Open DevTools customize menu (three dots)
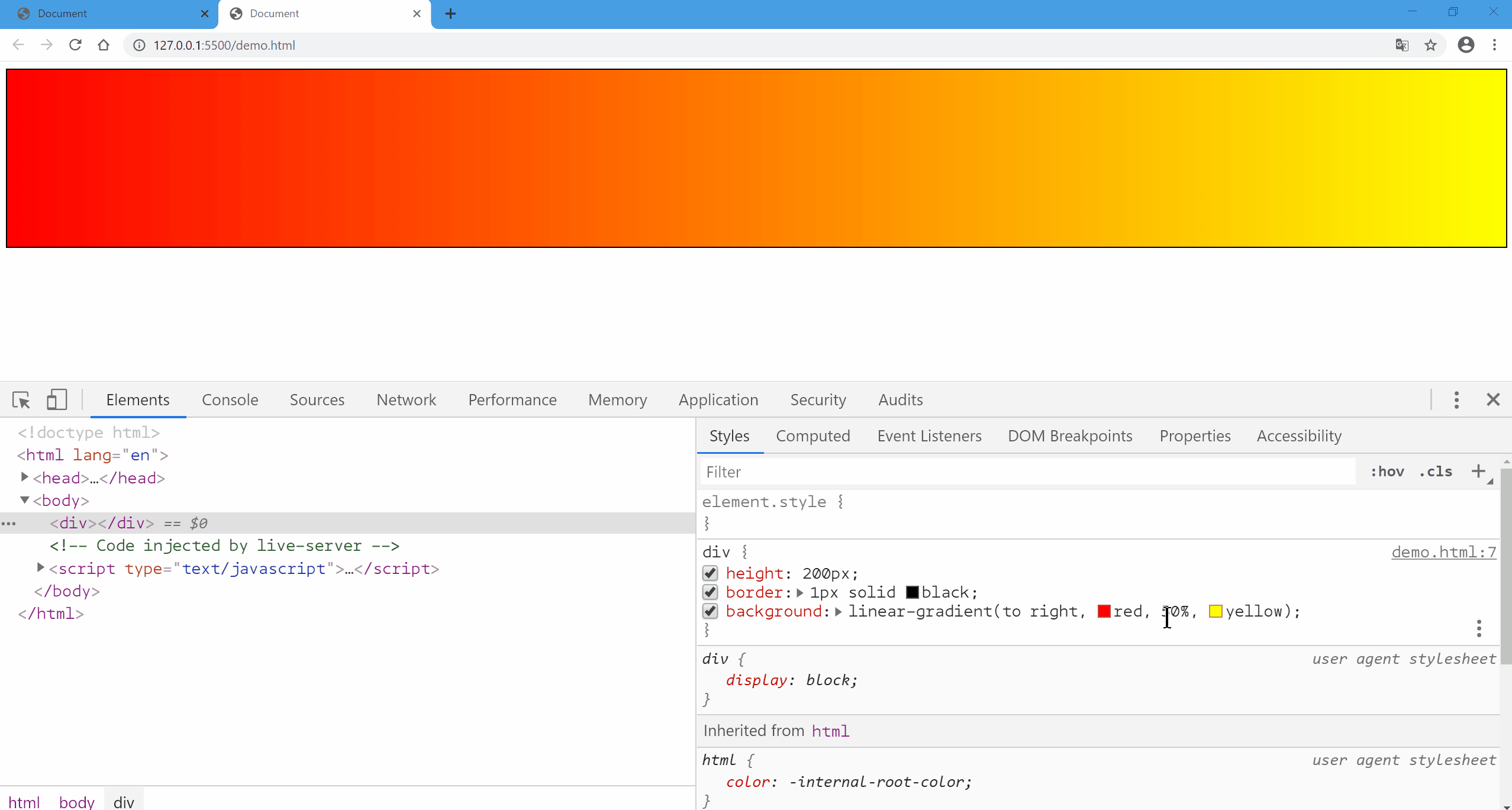Image resolution: width=1512 pixels, height=810 pixels. pyautogui.click(x=1456, y=400)
